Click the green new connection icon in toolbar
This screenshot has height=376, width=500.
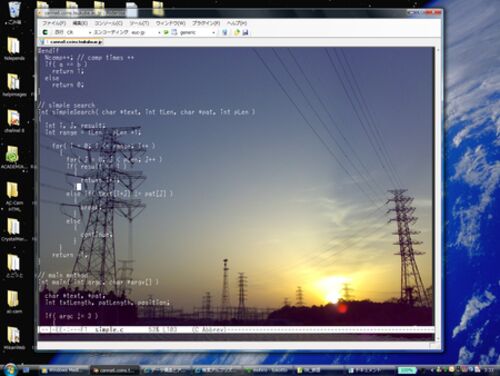(45, 32)
